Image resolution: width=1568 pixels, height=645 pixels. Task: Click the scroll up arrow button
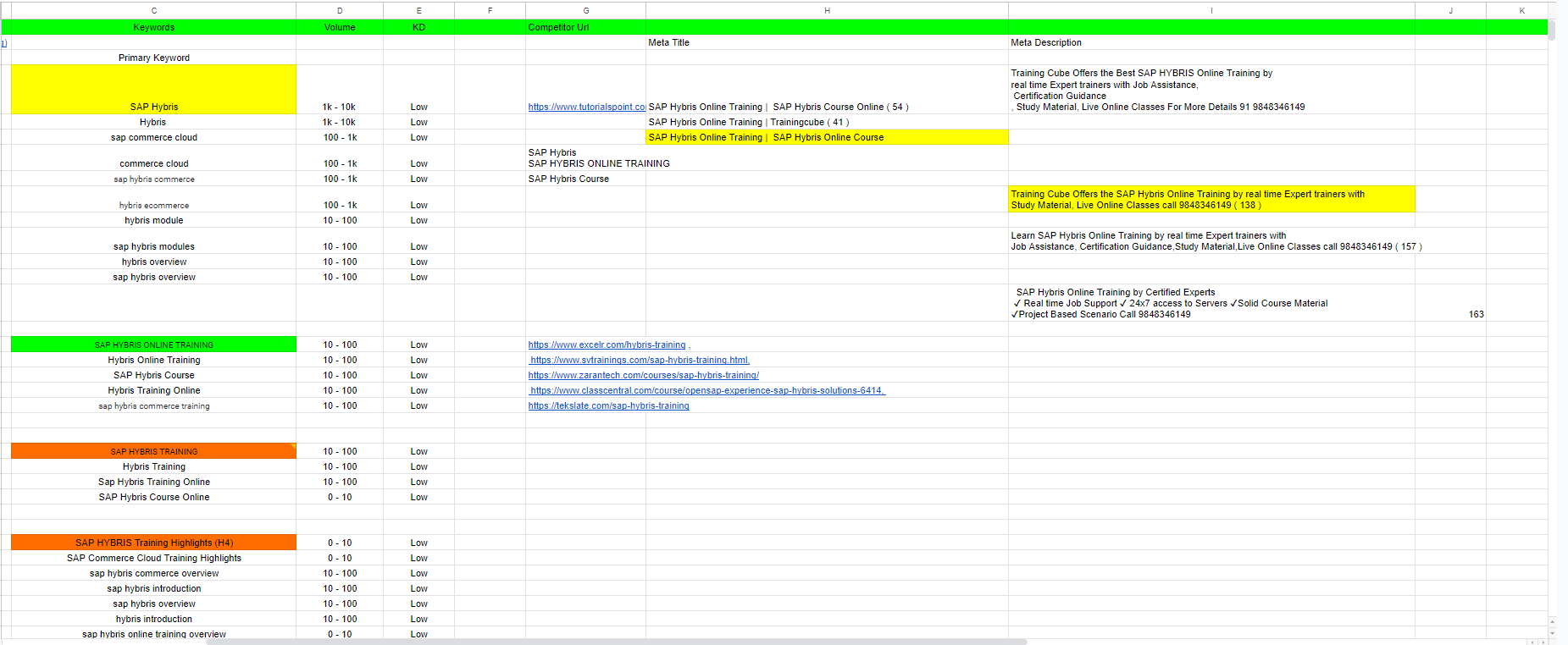coord(1552,622)
